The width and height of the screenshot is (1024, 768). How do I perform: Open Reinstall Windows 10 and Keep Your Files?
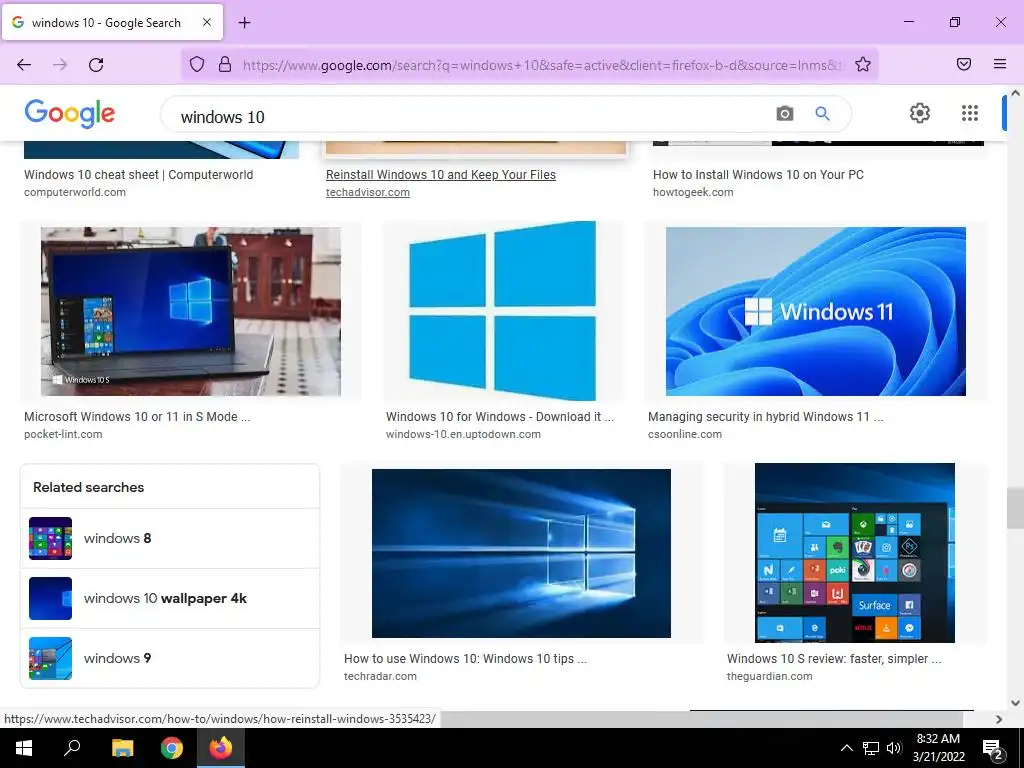tap(441, 174)
